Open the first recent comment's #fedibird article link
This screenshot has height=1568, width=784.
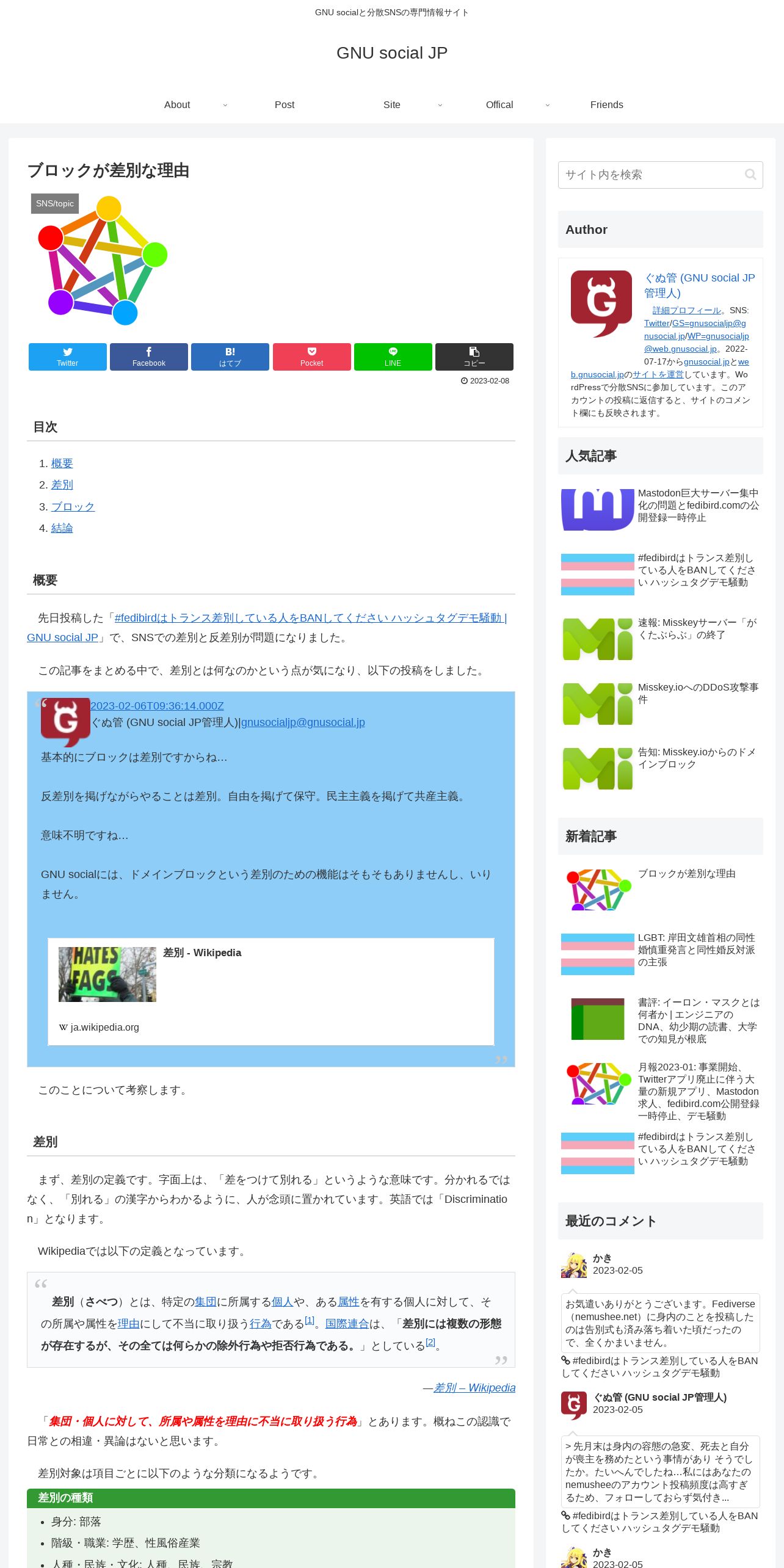(x=660, y=1367)
